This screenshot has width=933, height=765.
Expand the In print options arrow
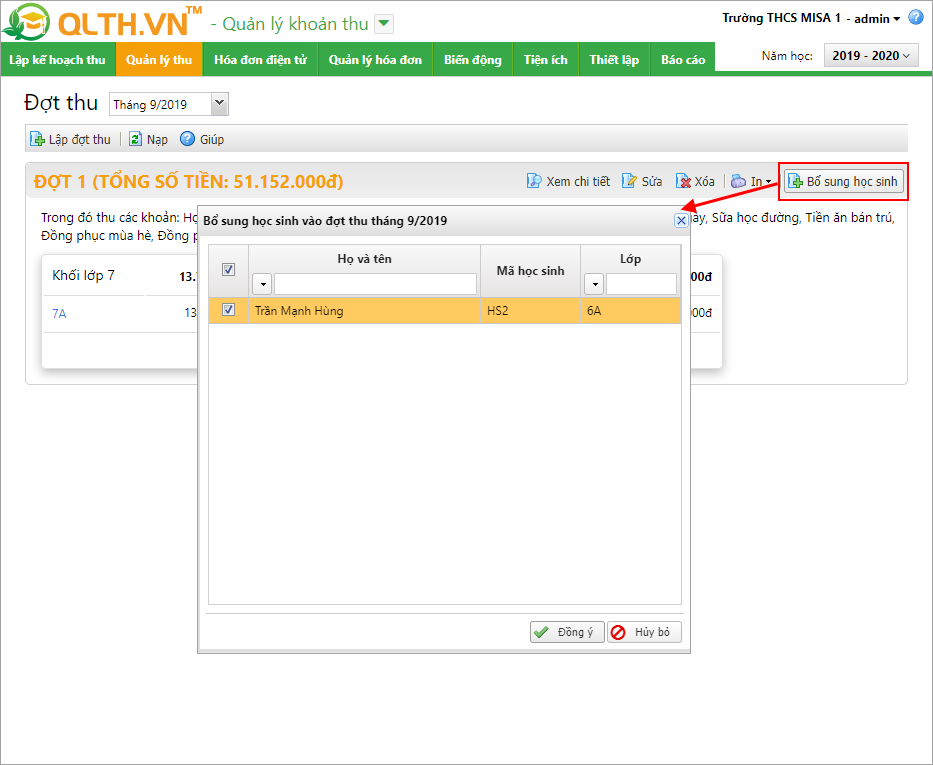[769, 182]
